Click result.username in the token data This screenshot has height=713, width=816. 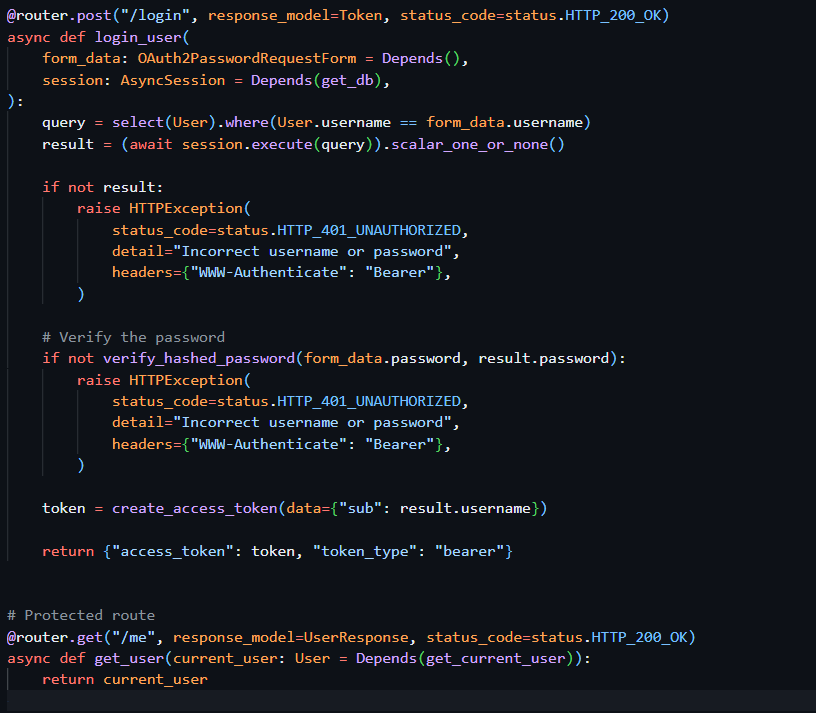[465, 508]
